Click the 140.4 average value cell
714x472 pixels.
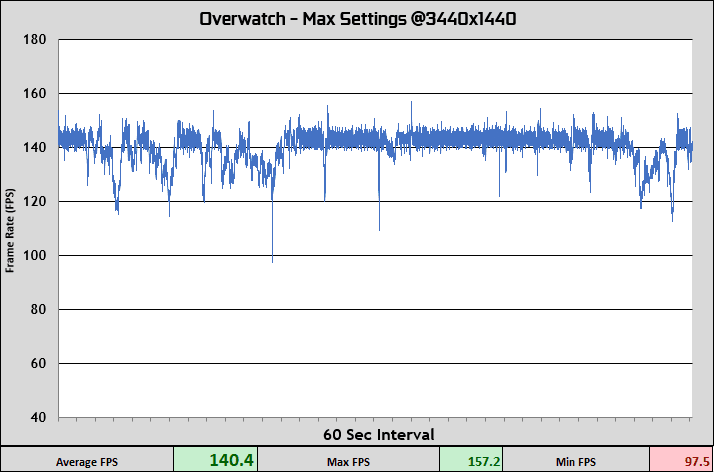216,460
